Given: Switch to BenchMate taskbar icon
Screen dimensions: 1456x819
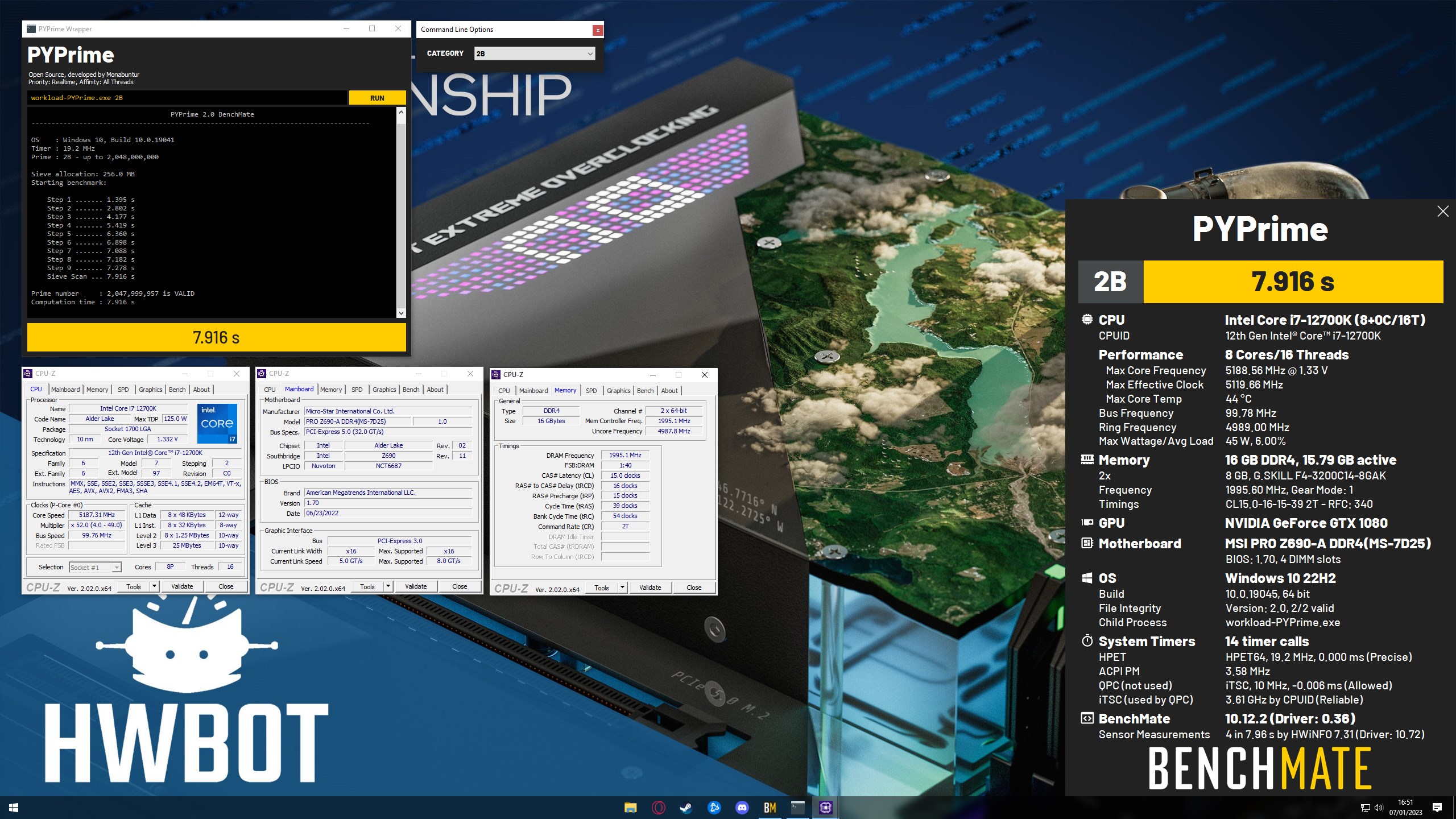Looking at the screenshot, I should [x=770, y=808].
